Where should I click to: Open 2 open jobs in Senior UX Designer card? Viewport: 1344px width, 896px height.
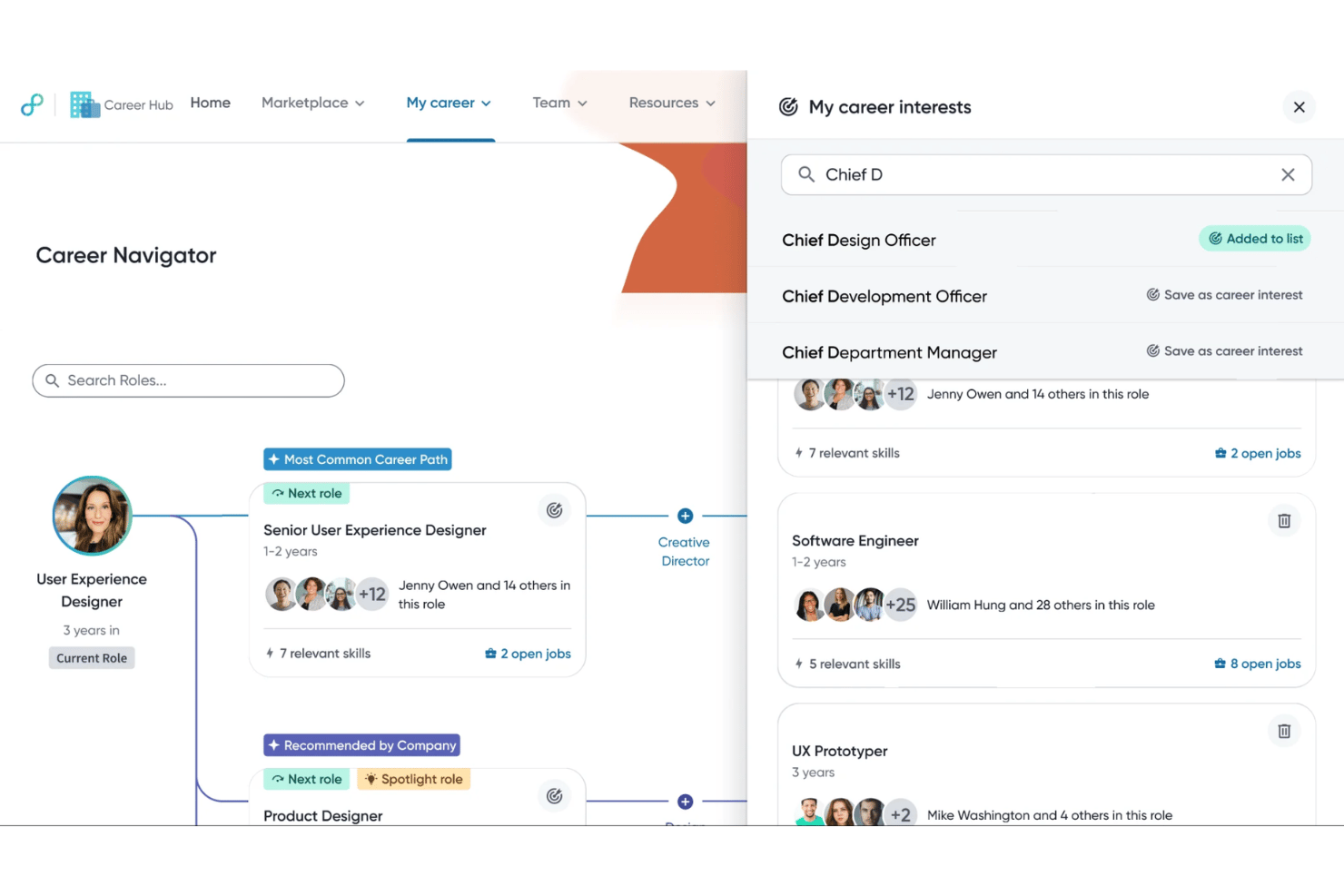coord(528,654)
